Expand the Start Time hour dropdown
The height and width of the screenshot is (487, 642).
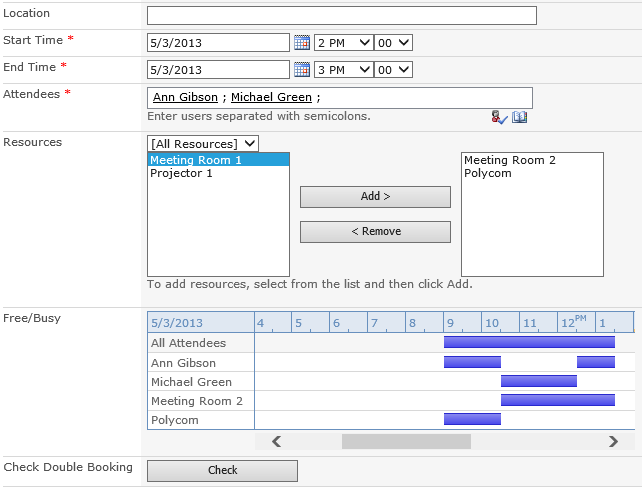tap(343, 43)
